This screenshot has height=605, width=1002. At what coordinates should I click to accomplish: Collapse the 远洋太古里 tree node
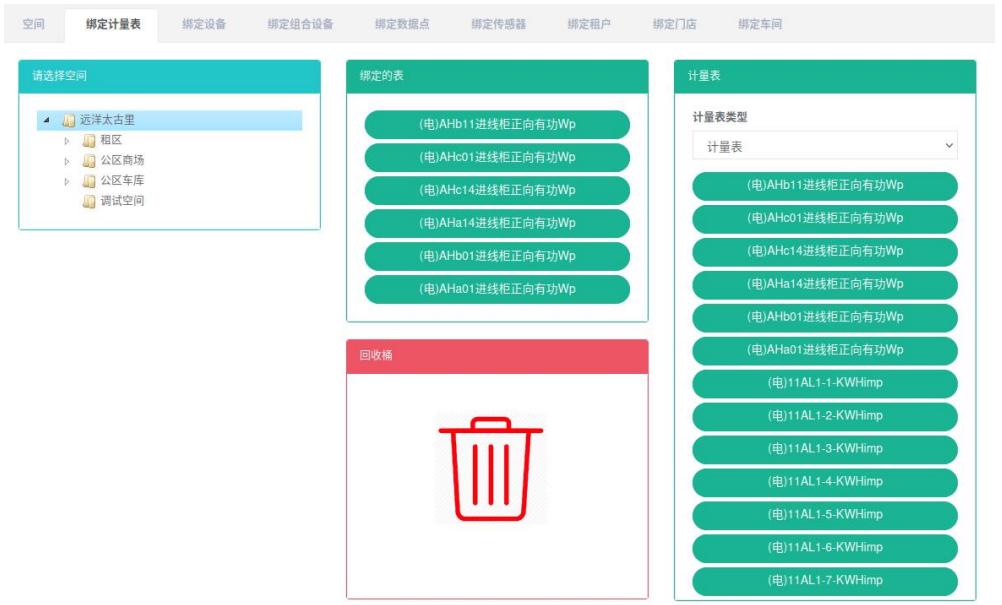47,121
